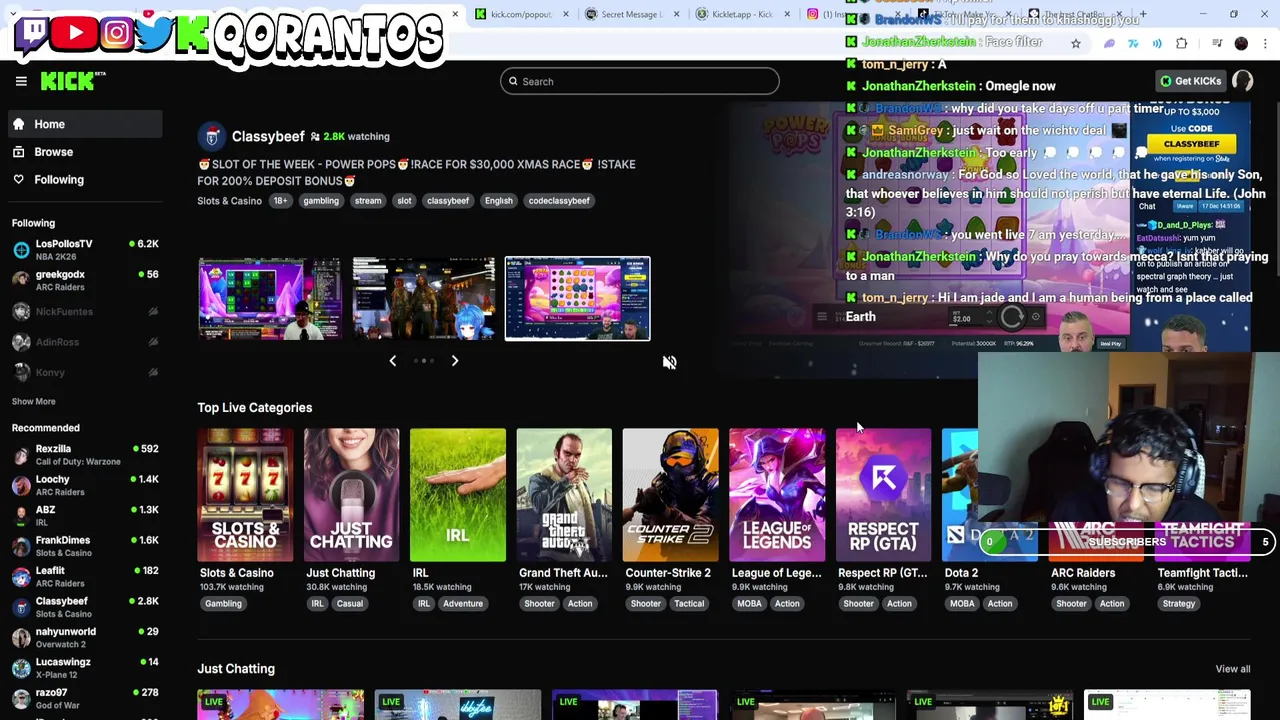1280x720 pixels.
Task: Select the classybeef tag
Action: (448, 201)
